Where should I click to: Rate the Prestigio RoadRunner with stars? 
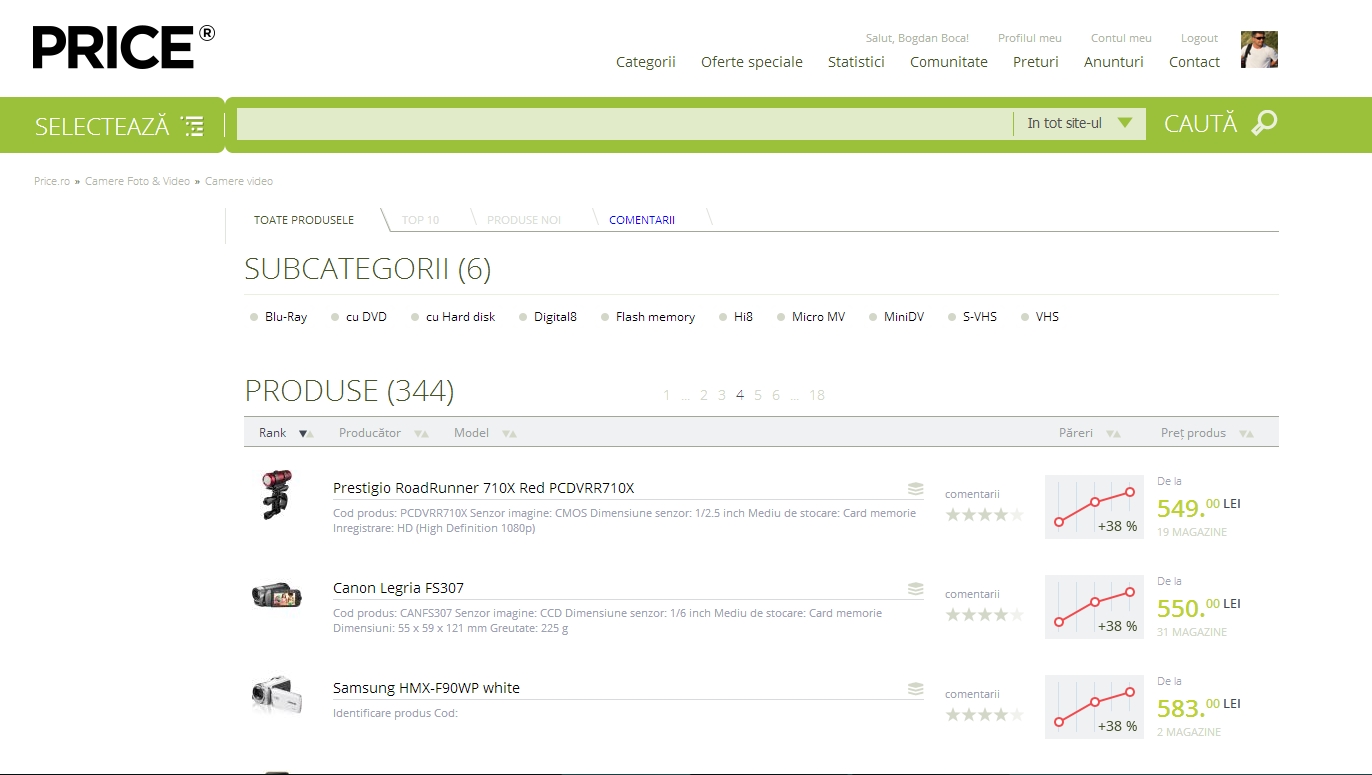tap(984, 515)
